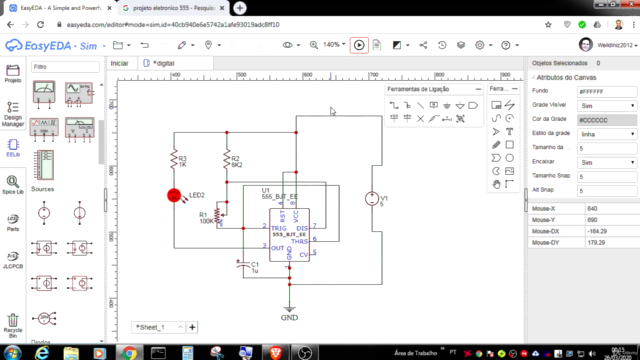Open the help question mark dropdown

[517, 45]
